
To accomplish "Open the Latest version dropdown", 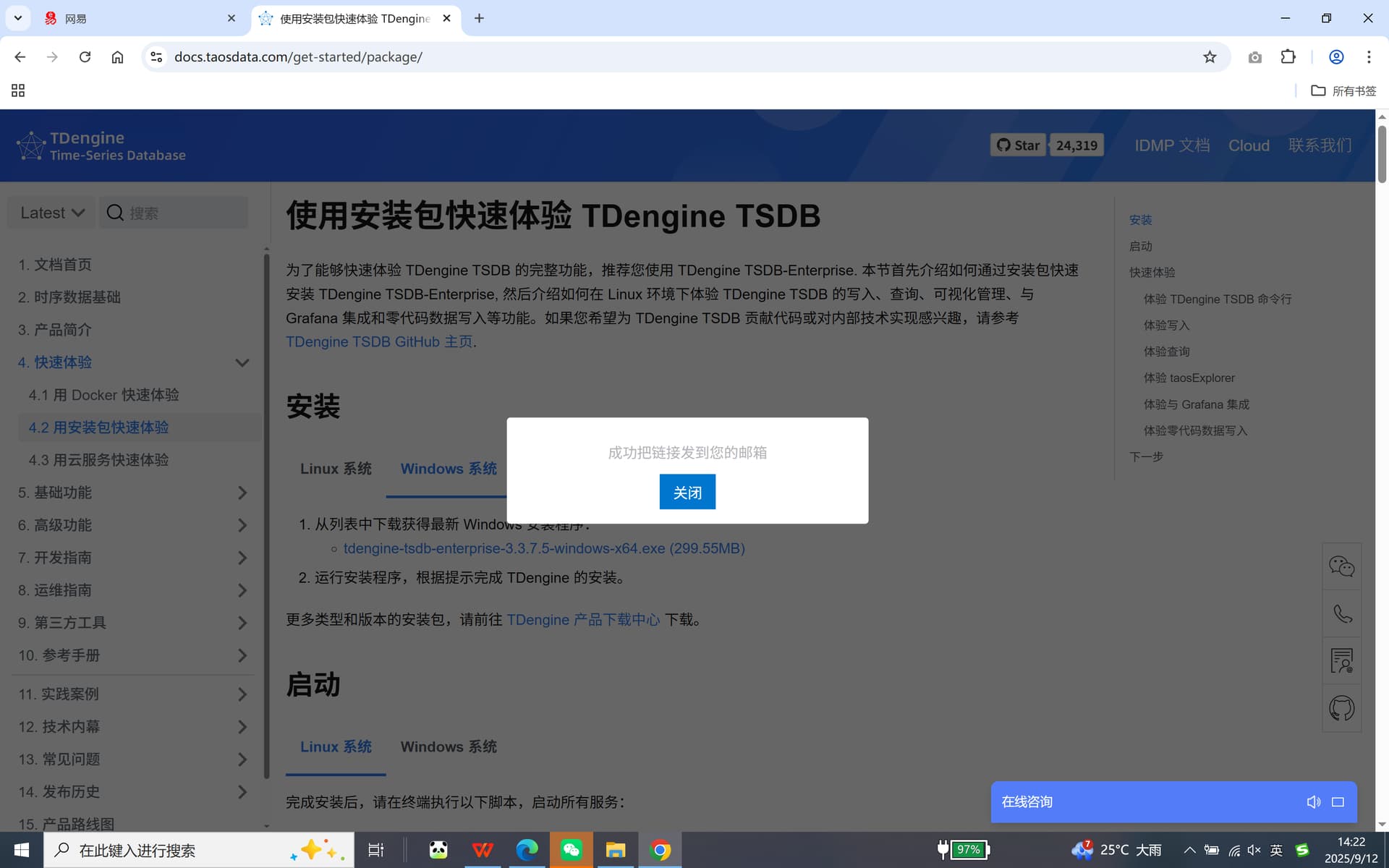I will pyautogui.click(x=52, y=213).
